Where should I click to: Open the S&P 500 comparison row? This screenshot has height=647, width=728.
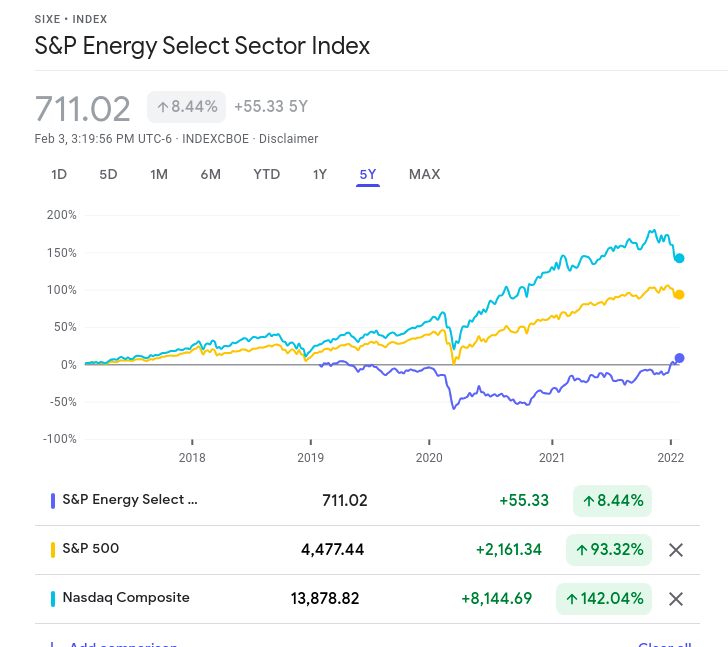(91, 549)
